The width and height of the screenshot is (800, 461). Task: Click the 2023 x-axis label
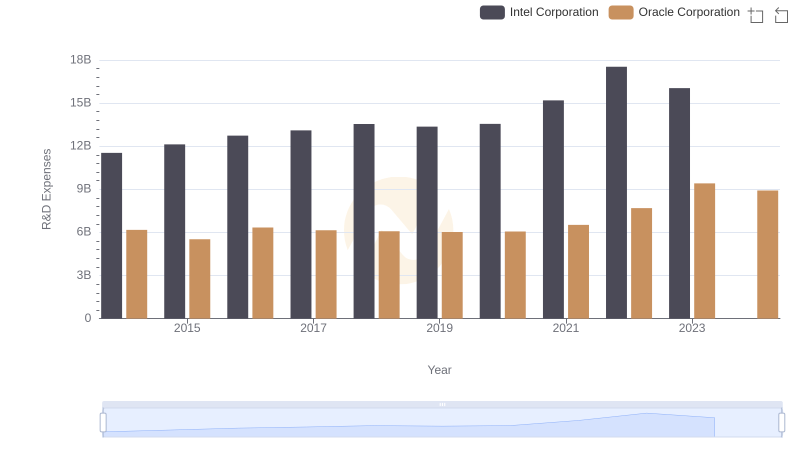(x=692, y=328)
